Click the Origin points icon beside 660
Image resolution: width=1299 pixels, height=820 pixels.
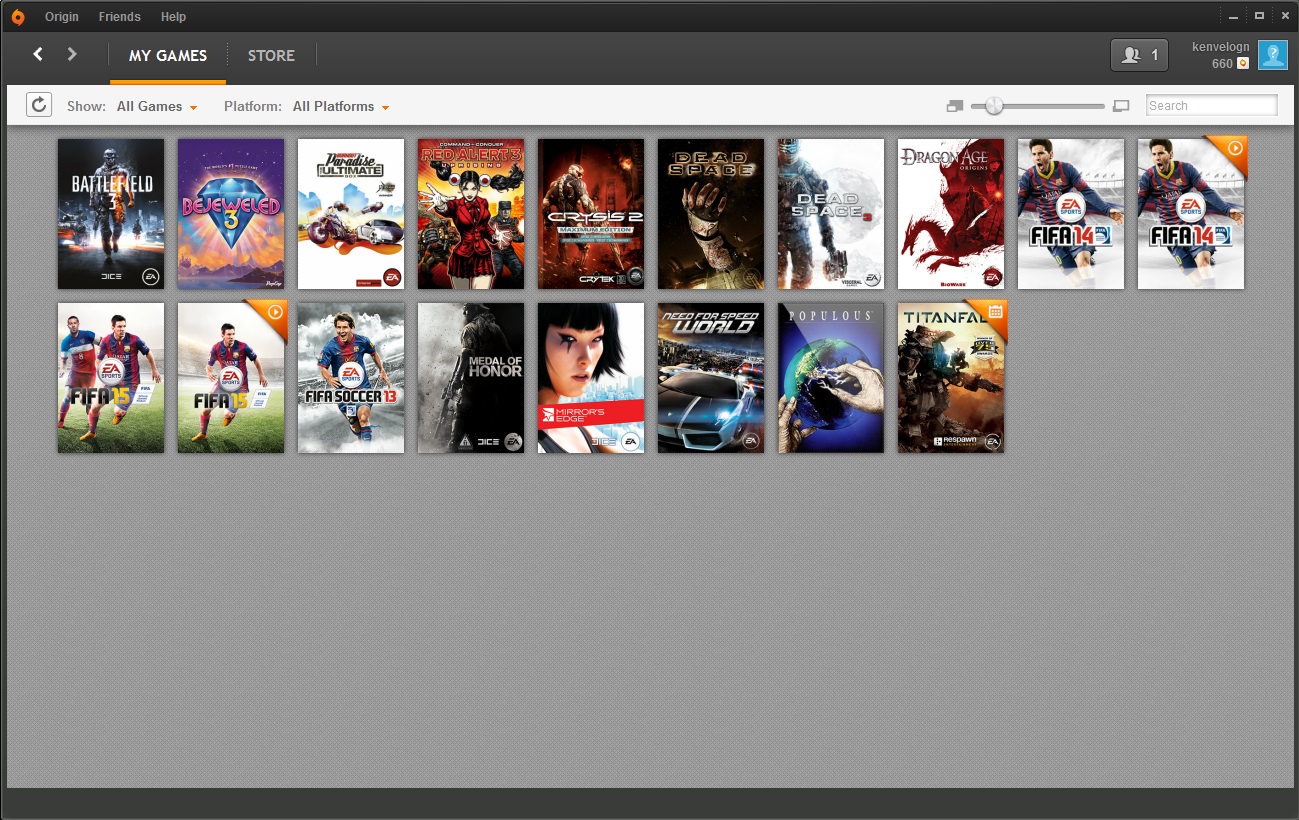click(1243, 63)
